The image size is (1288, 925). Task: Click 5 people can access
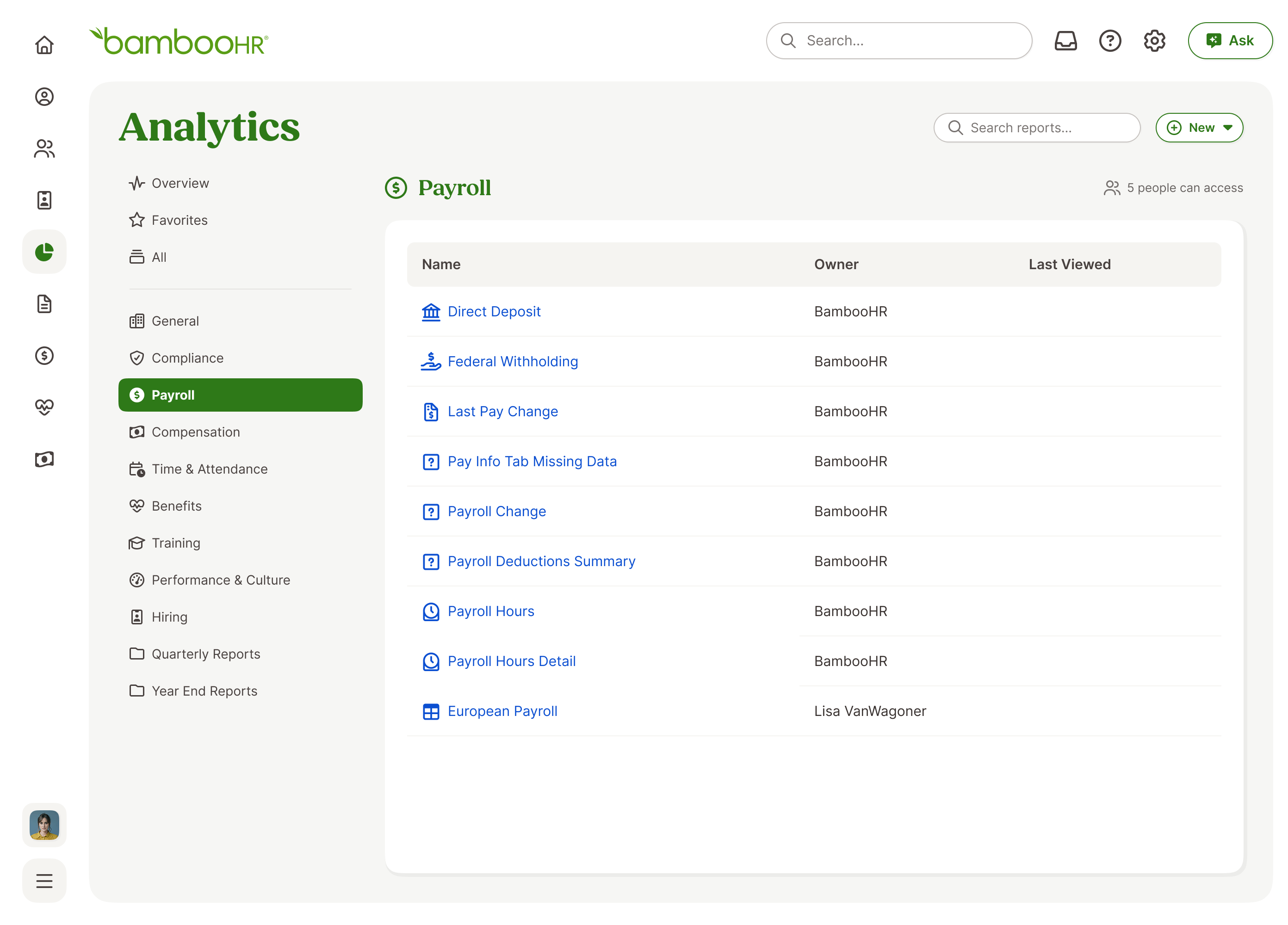1173,188
